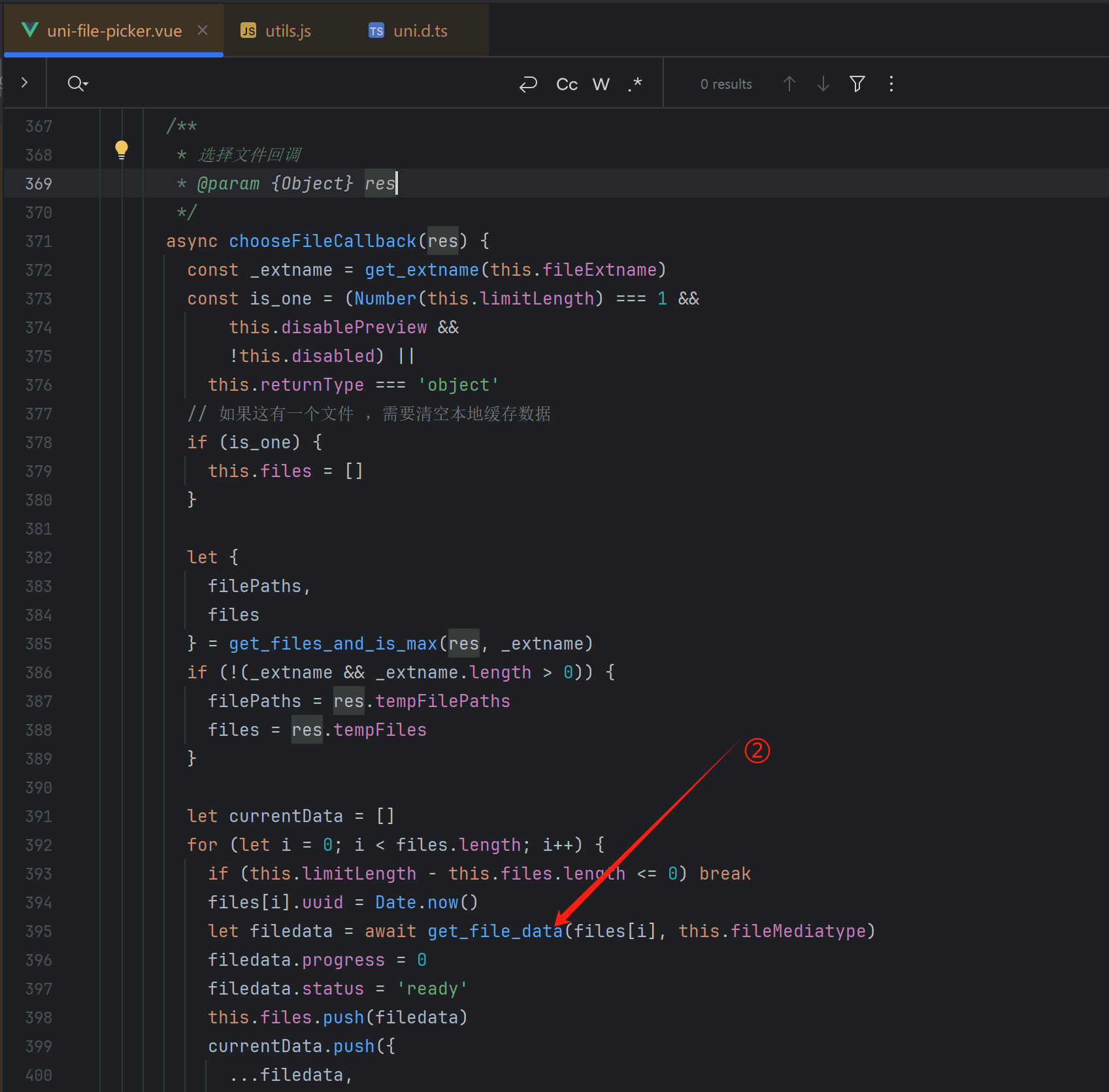This screenshot has width=1109, height=1092.
Task: Click 'limitLength' on line 373
Action: pos(537,299)
